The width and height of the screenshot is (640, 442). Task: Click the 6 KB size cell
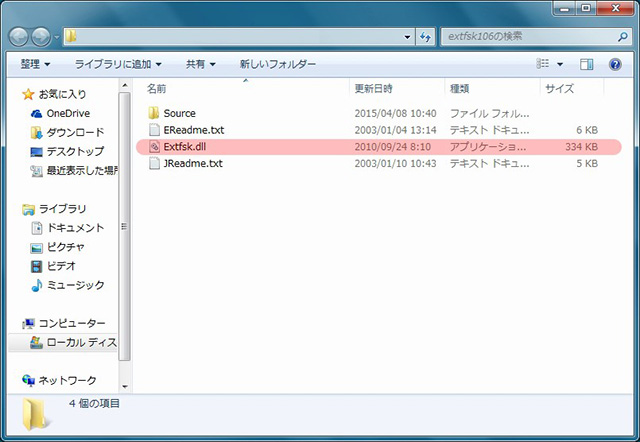(587, 130)
